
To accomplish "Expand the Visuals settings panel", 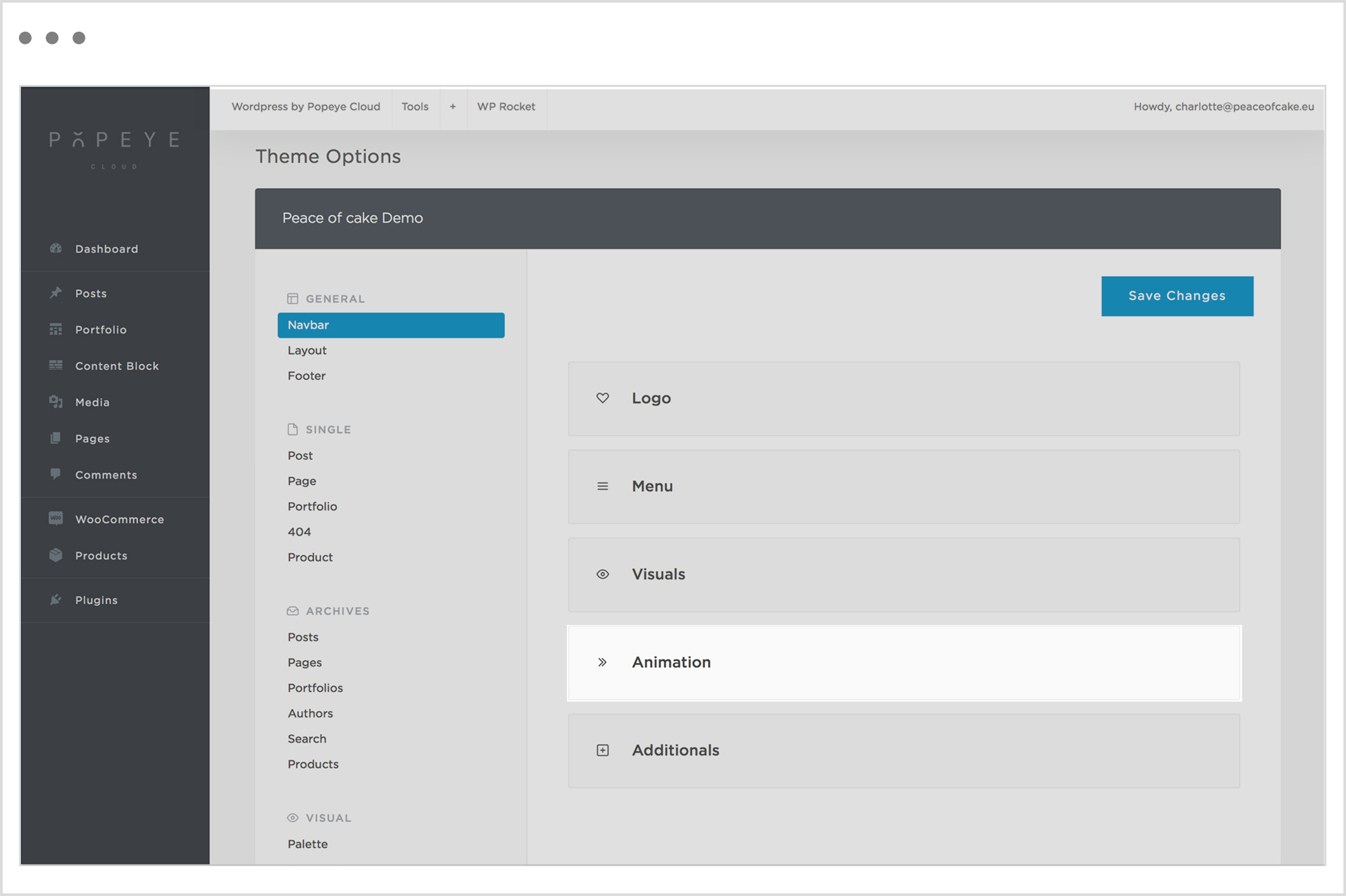I will pyautogui.click(x=904, y=575).
